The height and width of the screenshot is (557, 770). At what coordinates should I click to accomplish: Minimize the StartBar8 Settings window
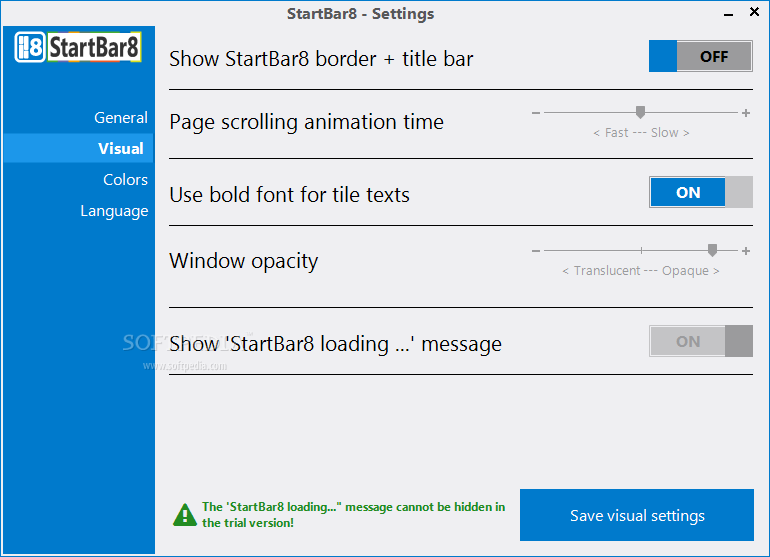729,14
